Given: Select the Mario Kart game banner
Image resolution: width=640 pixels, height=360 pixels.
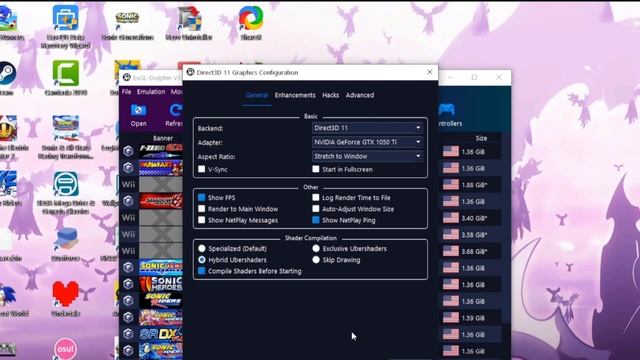Looking at the screenshot, I should point(161,168).
